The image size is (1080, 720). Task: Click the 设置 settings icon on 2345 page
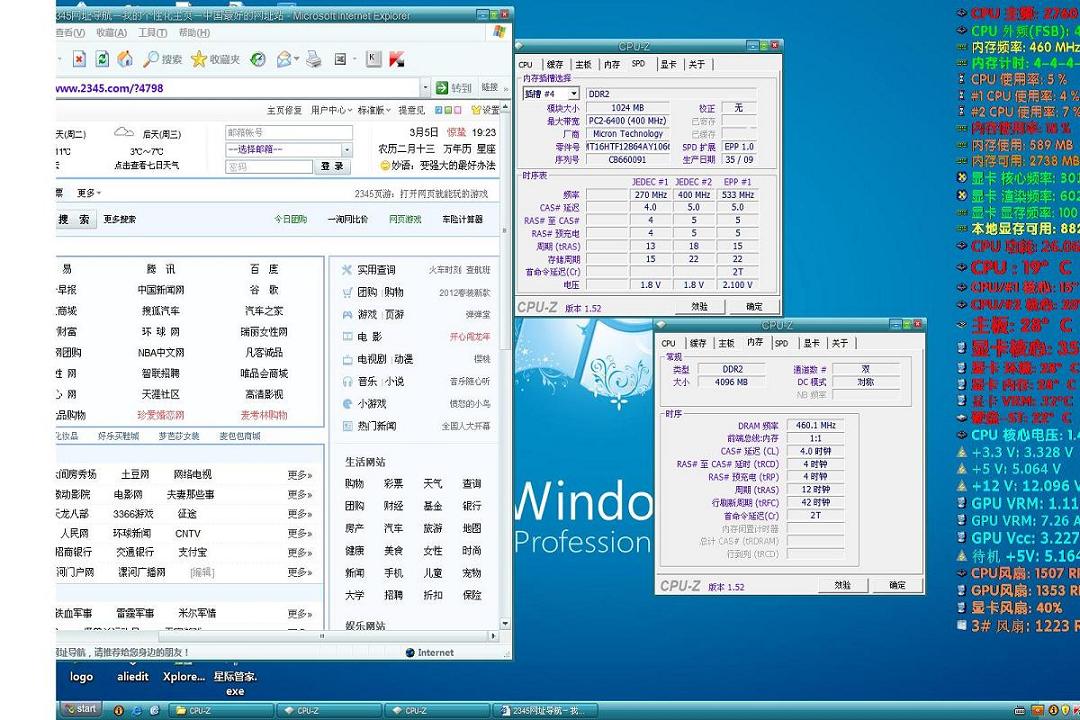tap(476, 110)
